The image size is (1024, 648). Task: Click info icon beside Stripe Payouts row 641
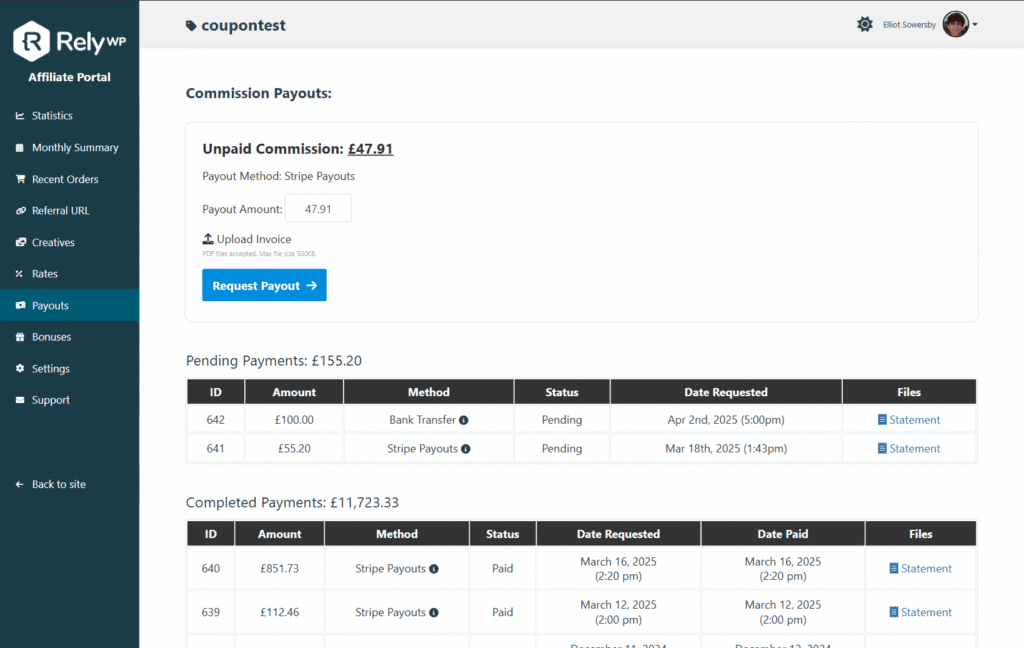pos(466,449)
